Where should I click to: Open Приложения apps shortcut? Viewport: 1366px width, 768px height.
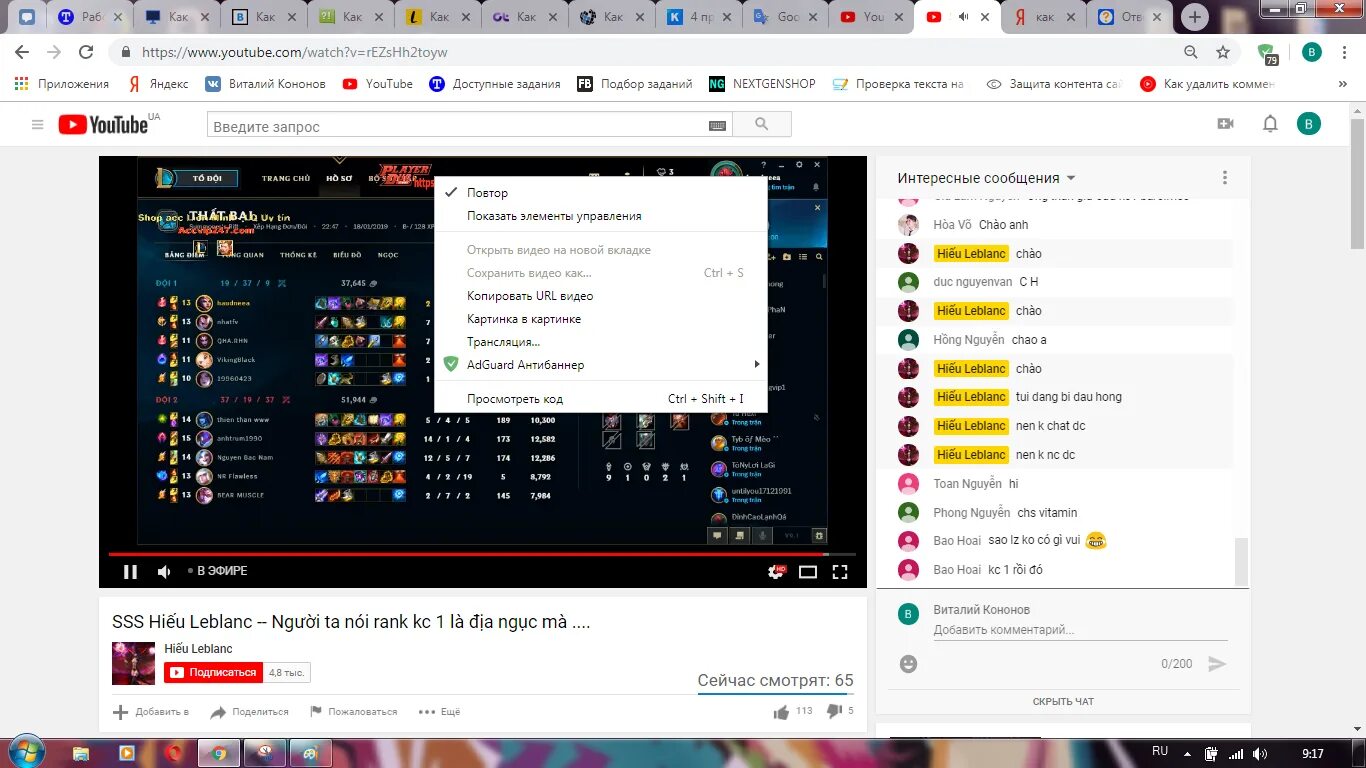tap(61, 84)
